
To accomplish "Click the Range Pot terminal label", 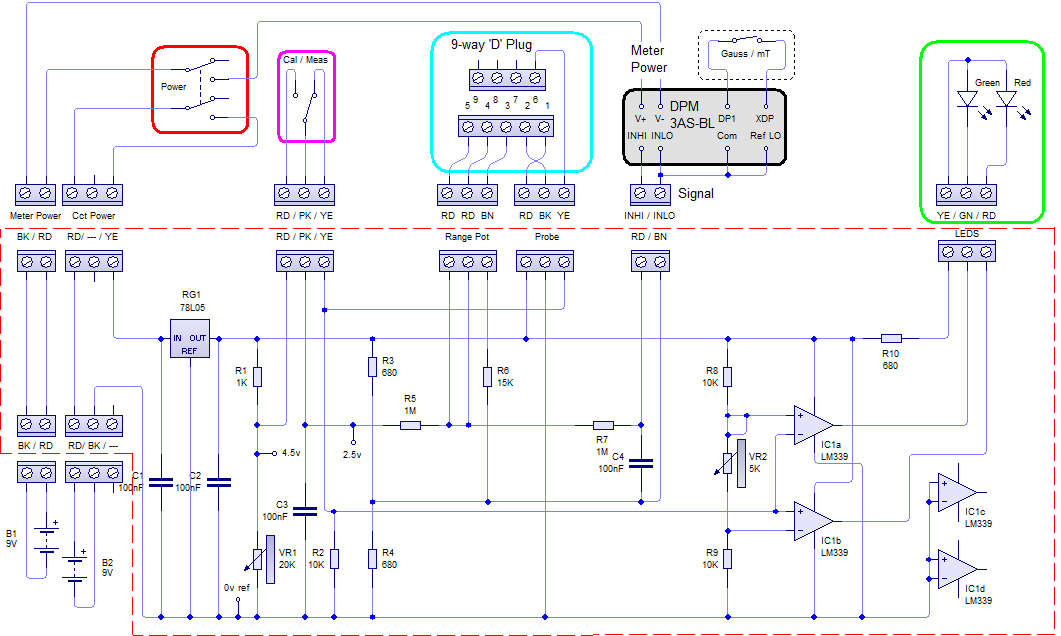I will (466, 237).
